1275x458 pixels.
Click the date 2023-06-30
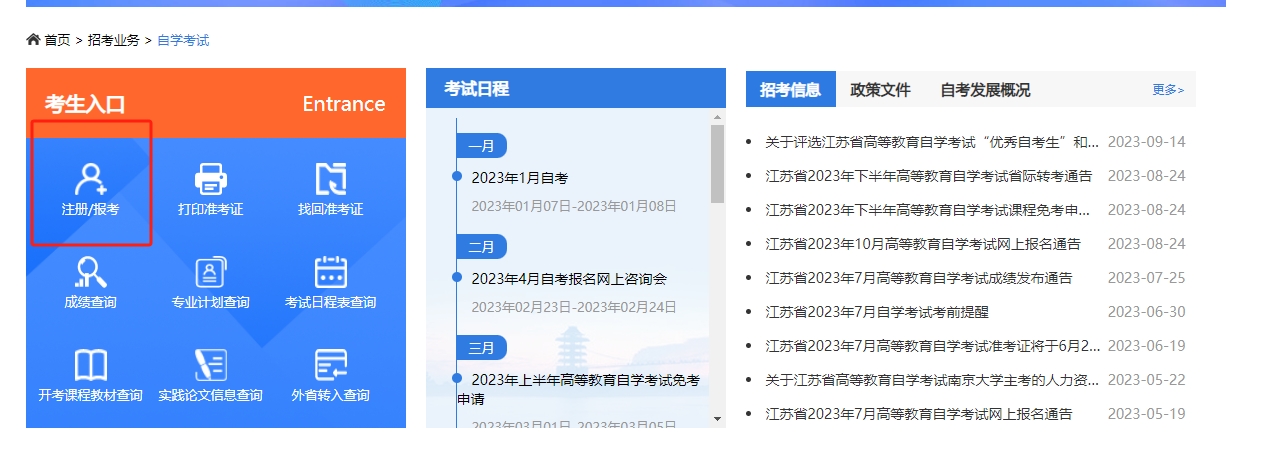[x=1146, y=312]
